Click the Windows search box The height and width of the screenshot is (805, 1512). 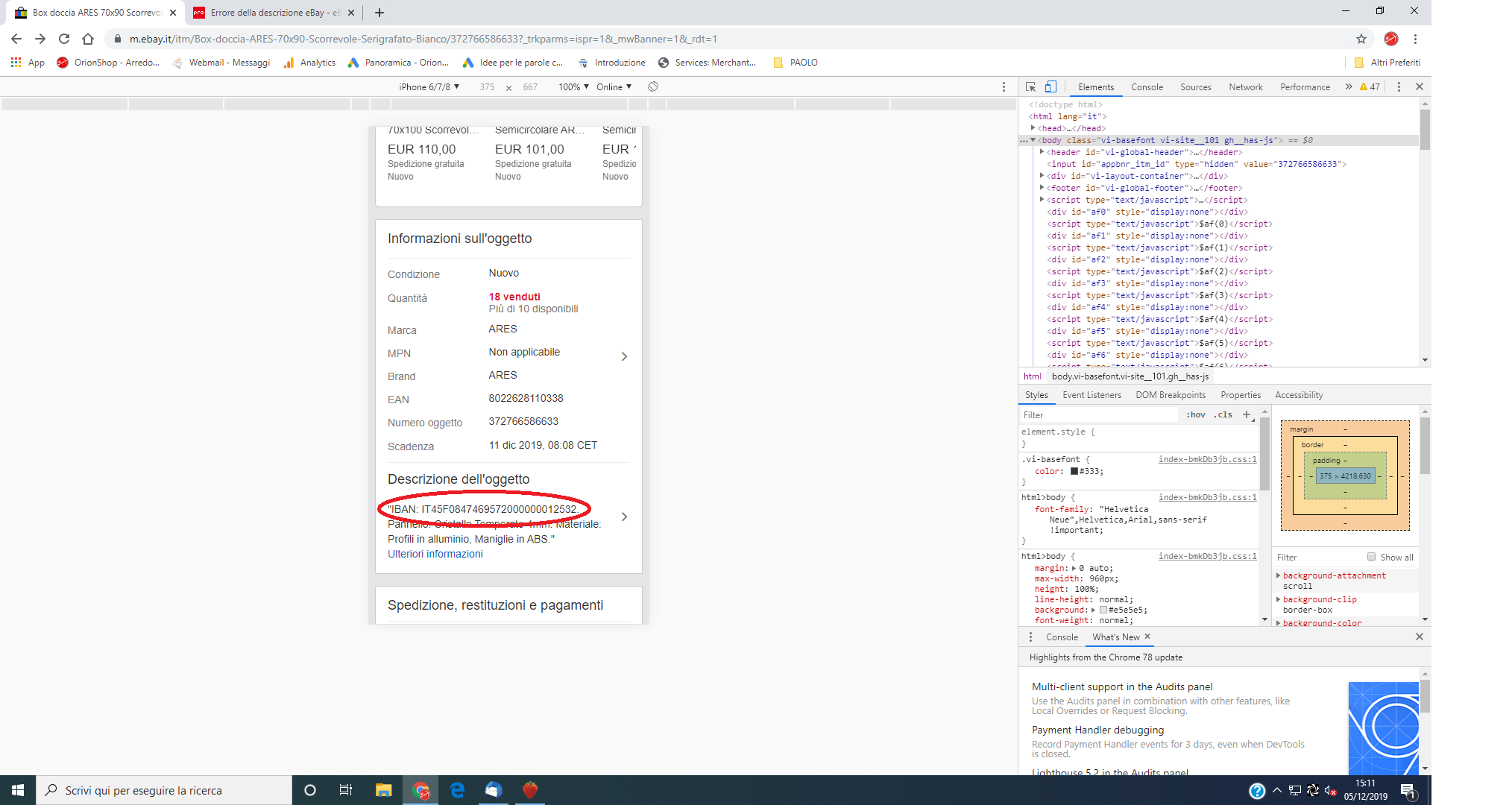coord(164,790)
